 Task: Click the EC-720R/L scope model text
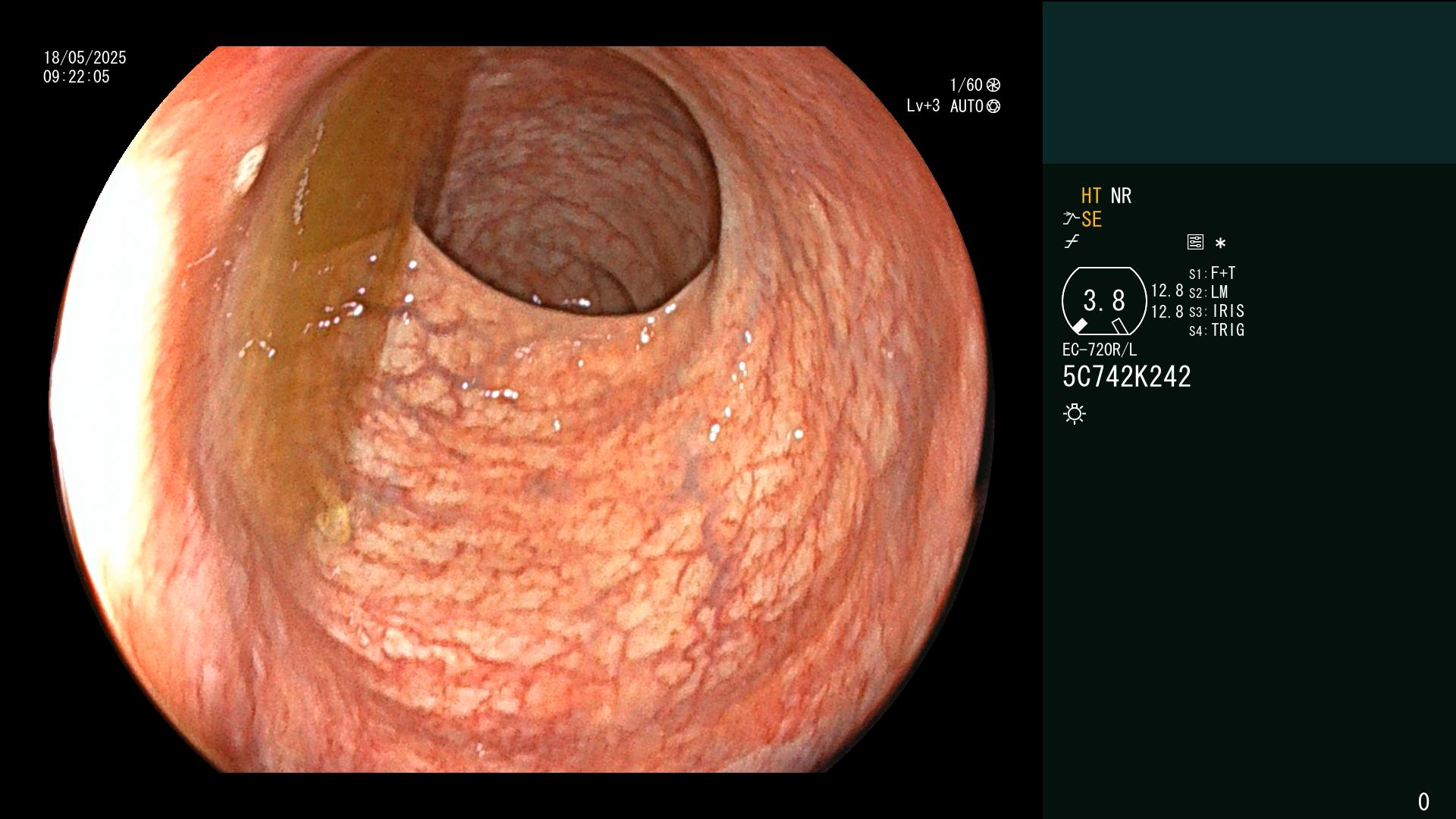[1100, 350]
